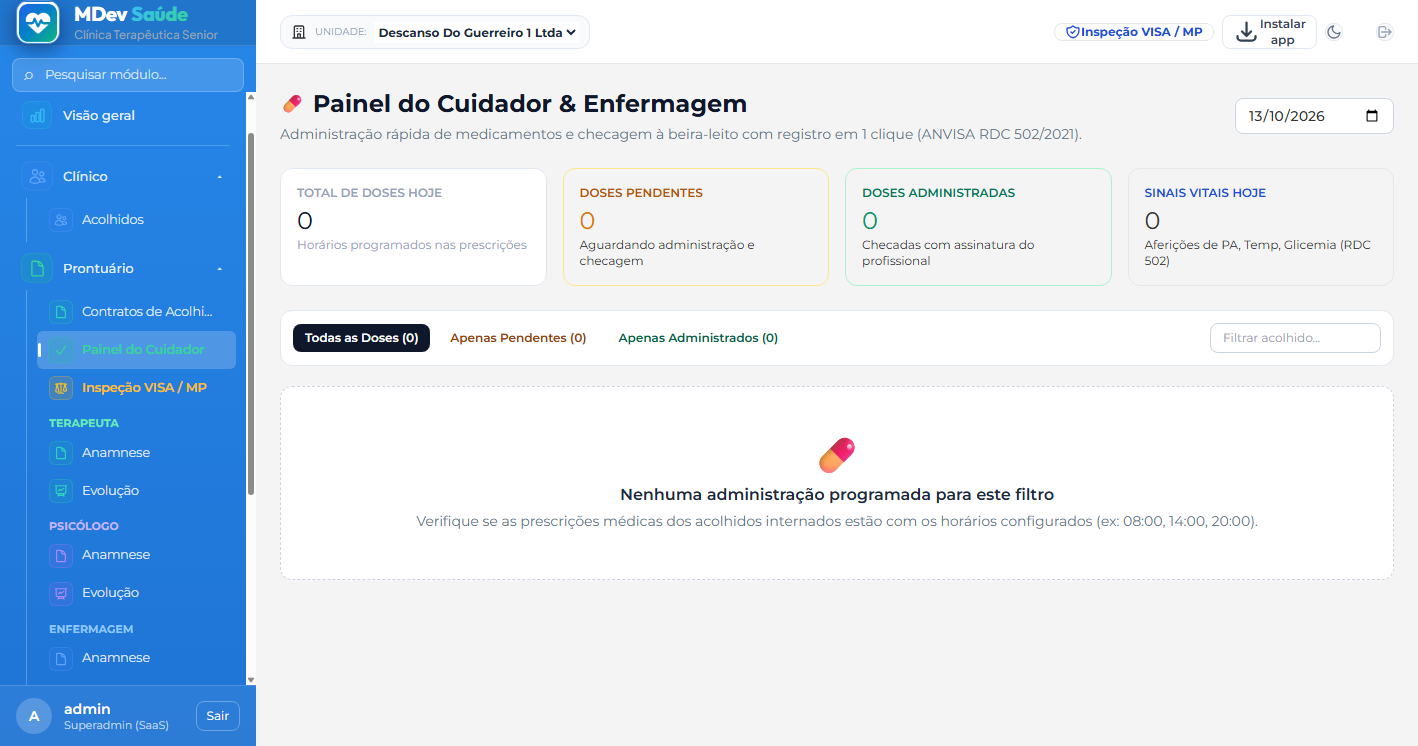Click the Instalar app button

[1269, 32]
